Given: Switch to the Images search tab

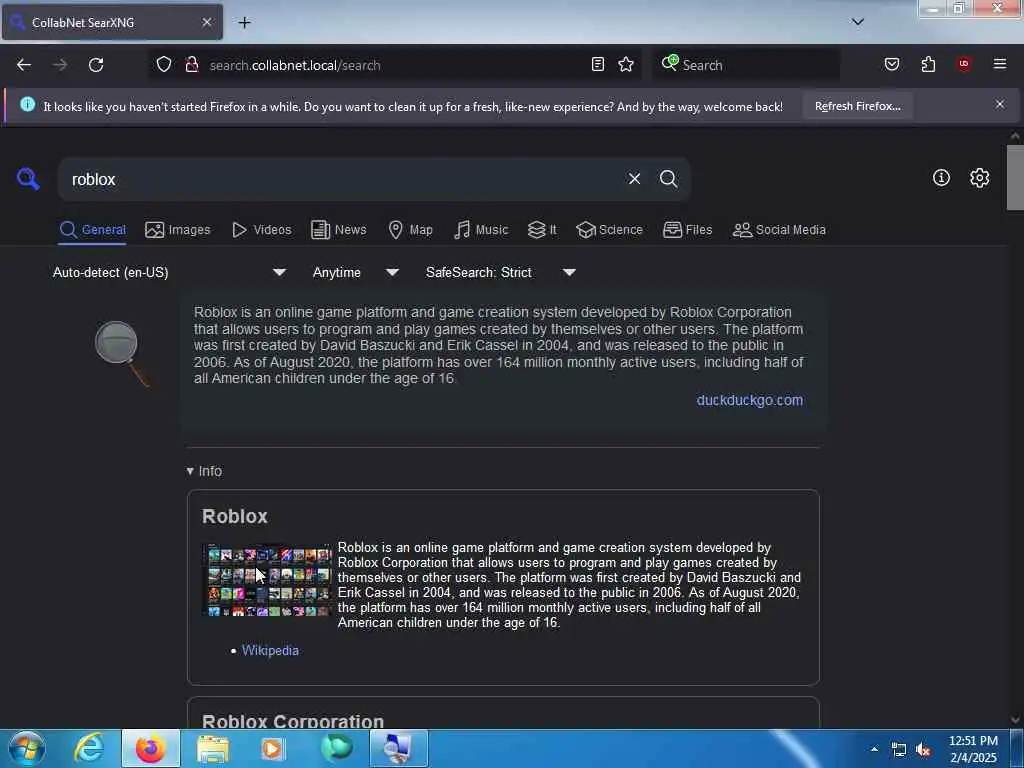Looking at the screenshot, I should coord(178,230).
